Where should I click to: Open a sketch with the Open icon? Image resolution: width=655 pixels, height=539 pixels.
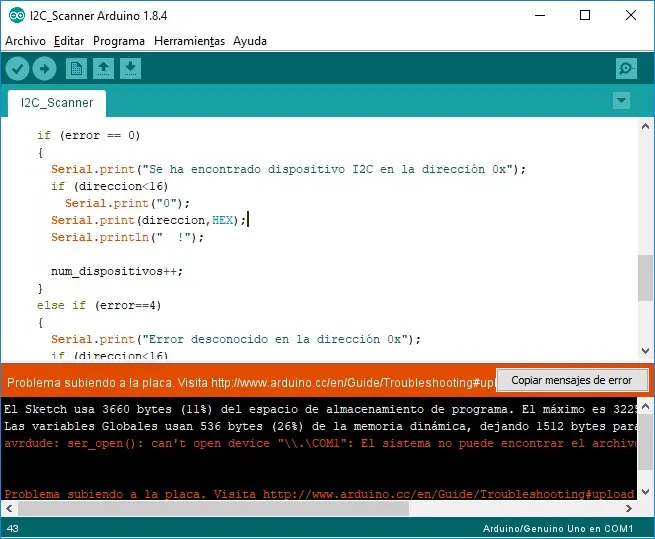[x=103, y=68]
